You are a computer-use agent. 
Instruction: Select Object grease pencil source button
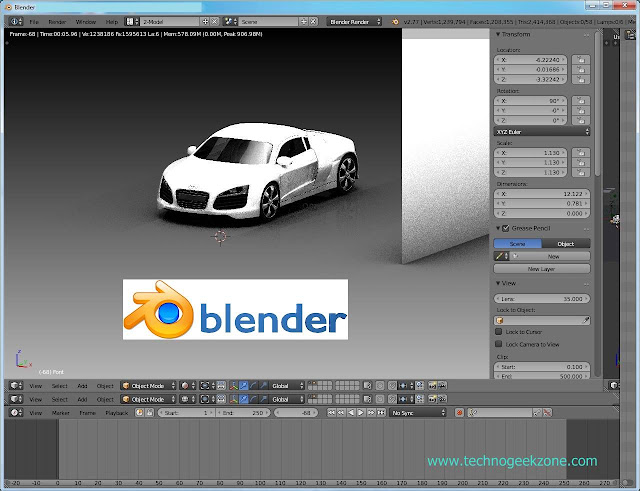(566, 244)
